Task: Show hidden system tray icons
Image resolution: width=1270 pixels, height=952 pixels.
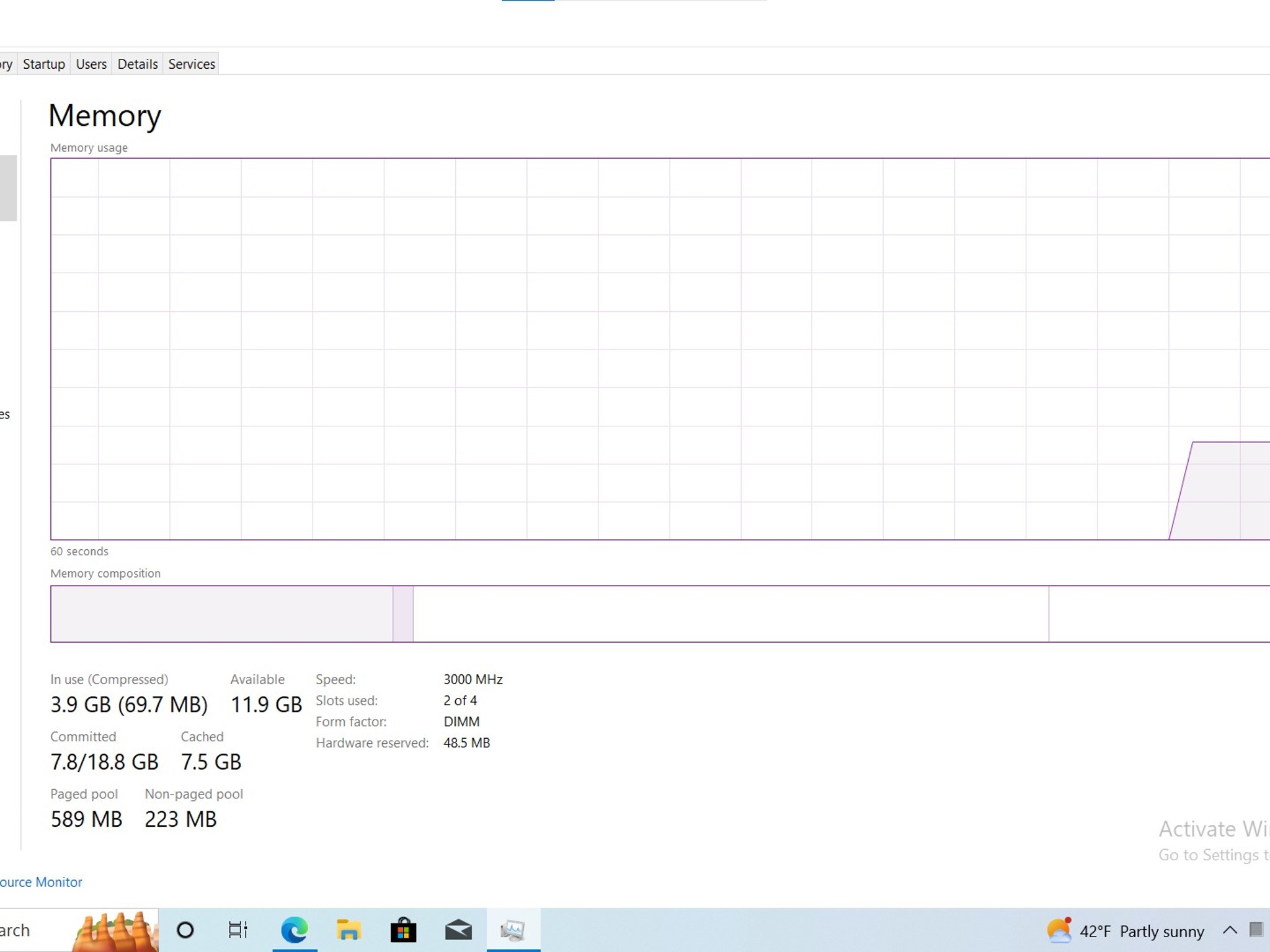Action: 1230,930
